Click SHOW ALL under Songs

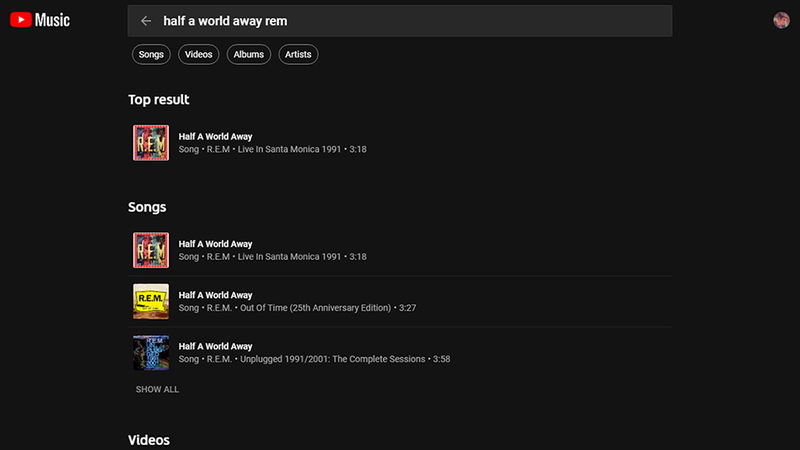click(x=157, y=389)
